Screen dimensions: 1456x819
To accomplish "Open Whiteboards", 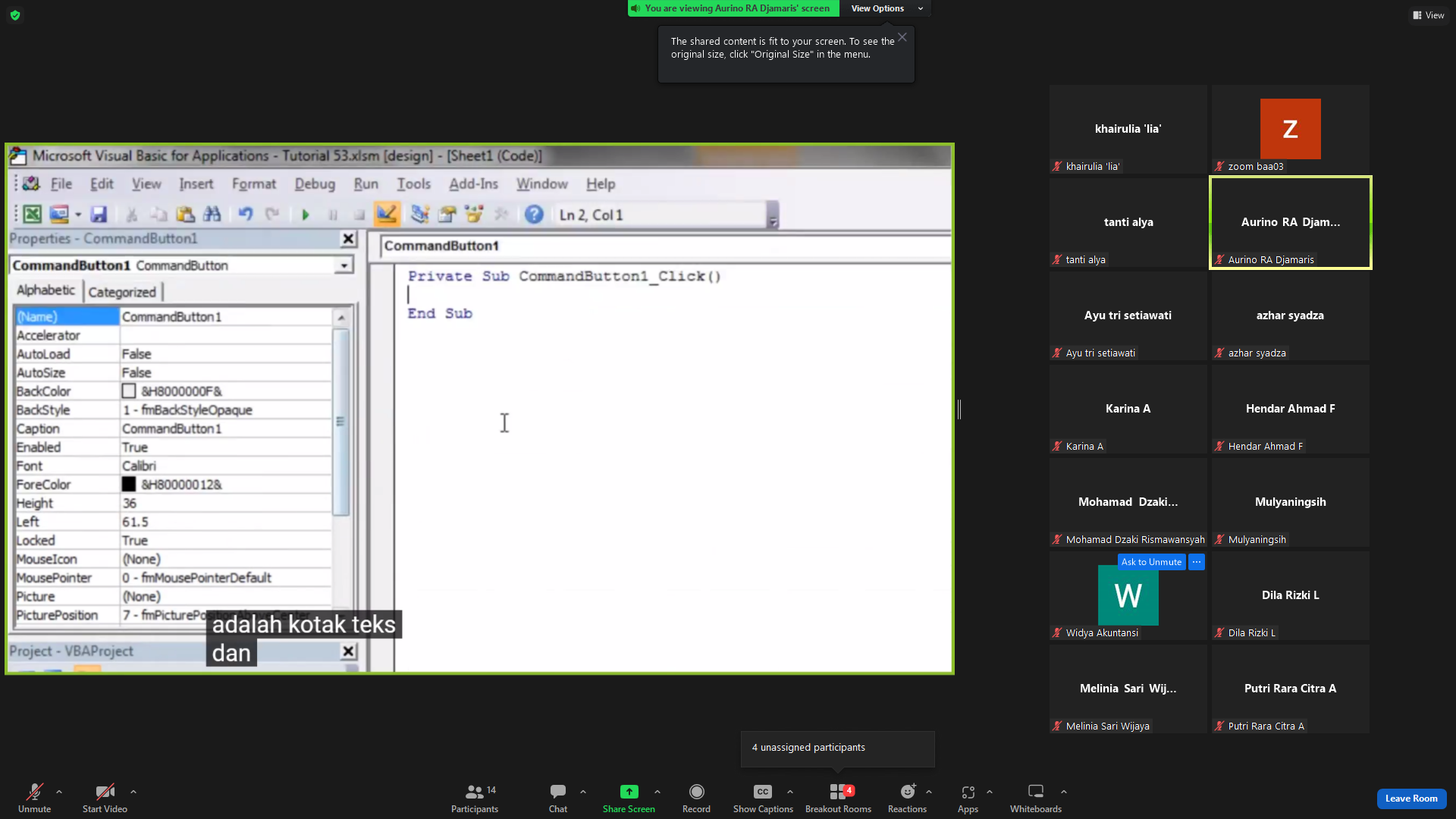I will (1036, 799).
